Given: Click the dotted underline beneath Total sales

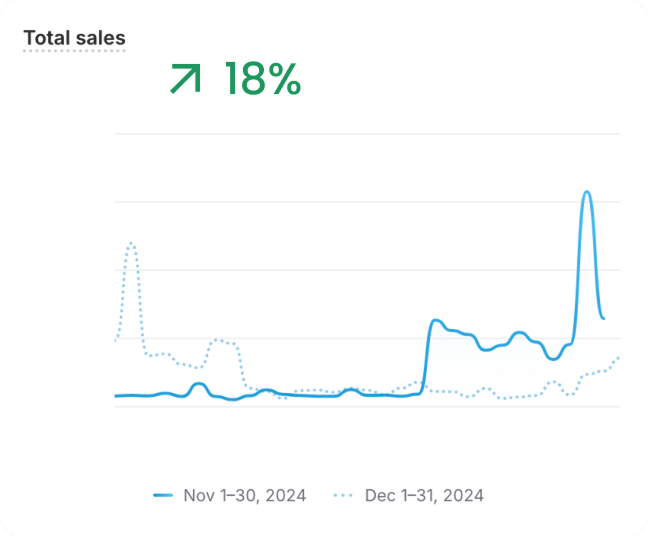Looking at the screenshot, I should pos(74,50).
